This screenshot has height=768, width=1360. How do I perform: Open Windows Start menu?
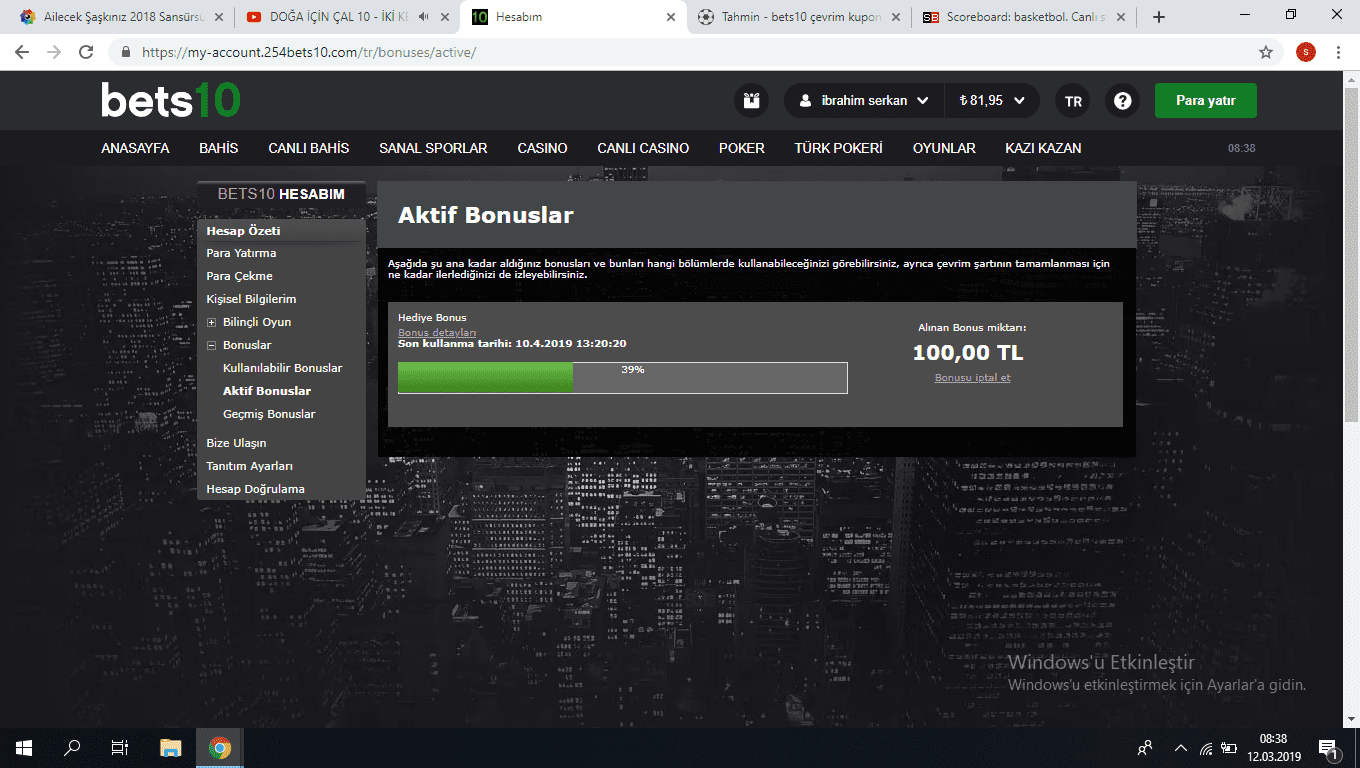click(x=24, y=747)
